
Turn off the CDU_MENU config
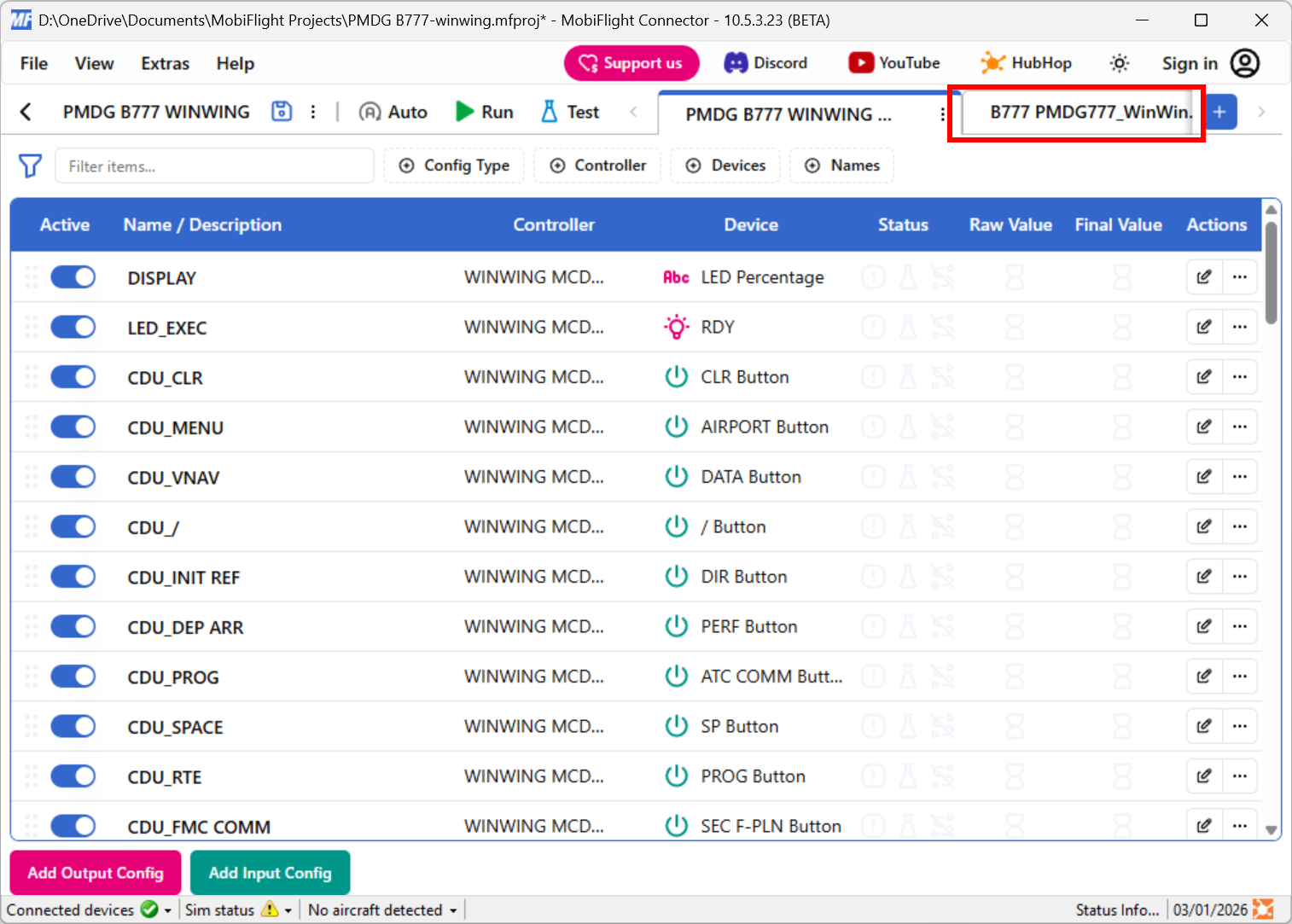pyautogui.click(x=73, y=427)
